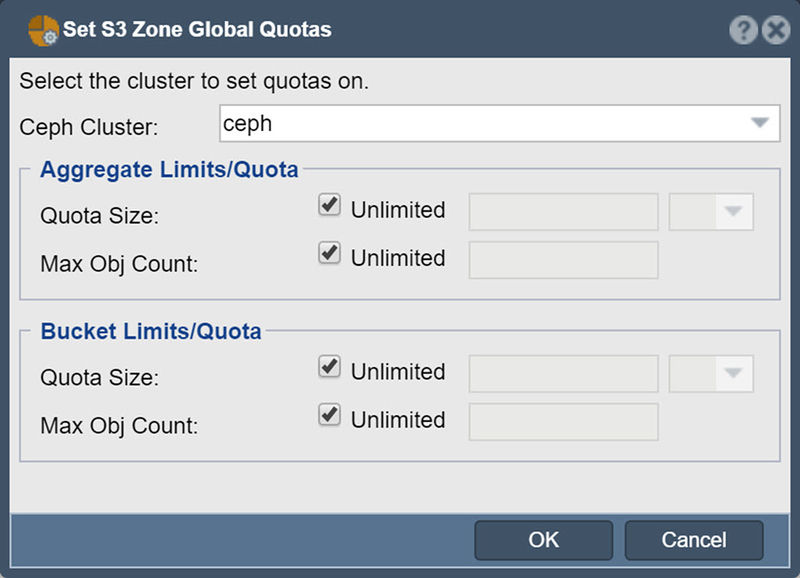The image size is (800, 578).
Task: Open the Ceph Cluster dropdown
Action: 760,123
